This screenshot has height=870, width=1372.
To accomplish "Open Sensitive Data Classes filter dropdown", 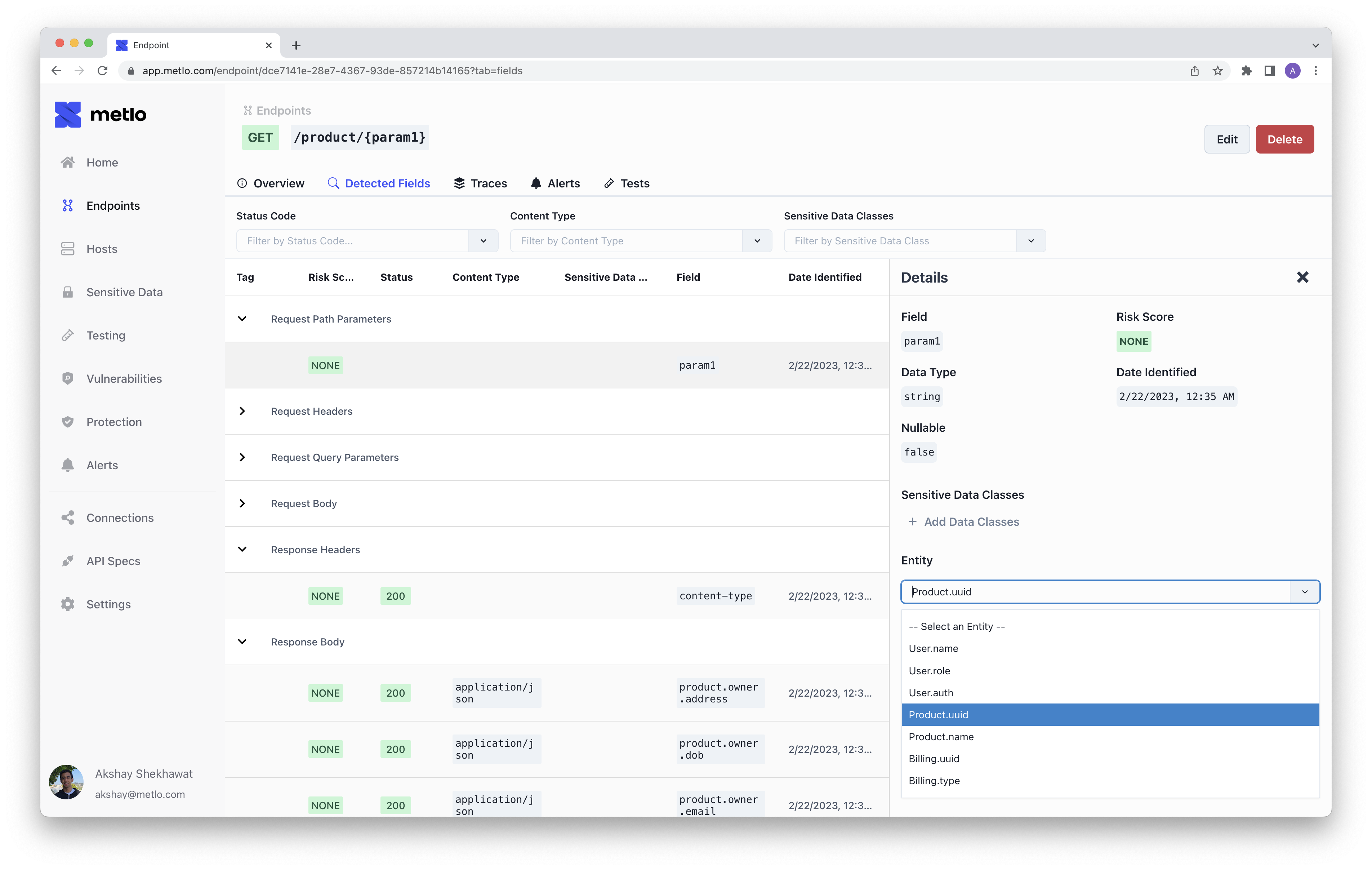I will click(1031, 241).
